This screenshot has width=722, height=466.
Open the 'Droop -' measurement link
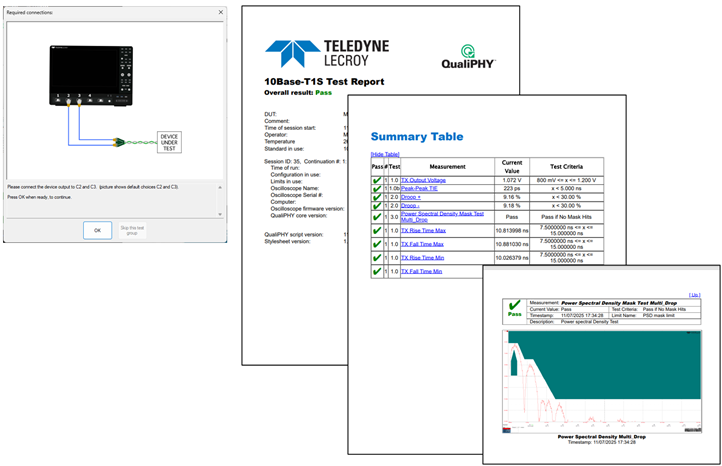410,206
